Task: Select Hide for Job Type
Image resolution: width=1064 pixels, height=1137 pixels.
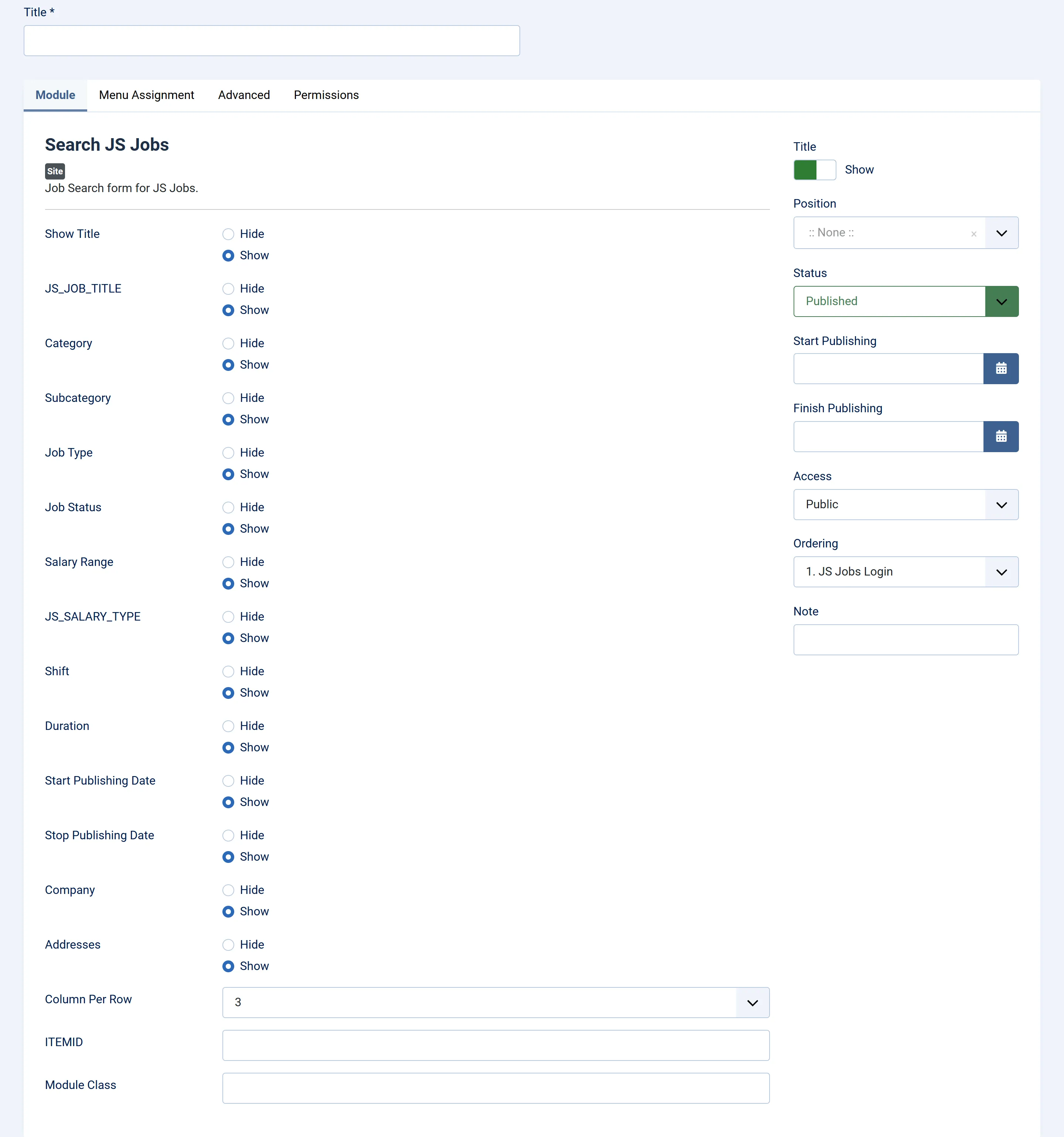Action: (x=228, y=453)
